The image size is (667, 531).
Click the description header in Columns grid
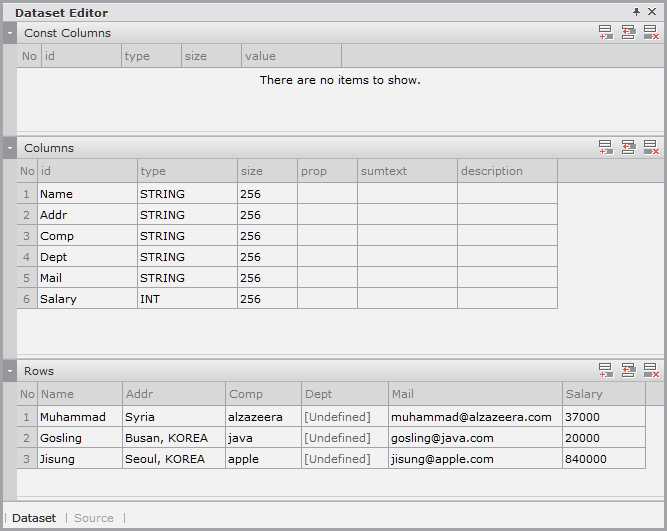[x=506, y=171]
